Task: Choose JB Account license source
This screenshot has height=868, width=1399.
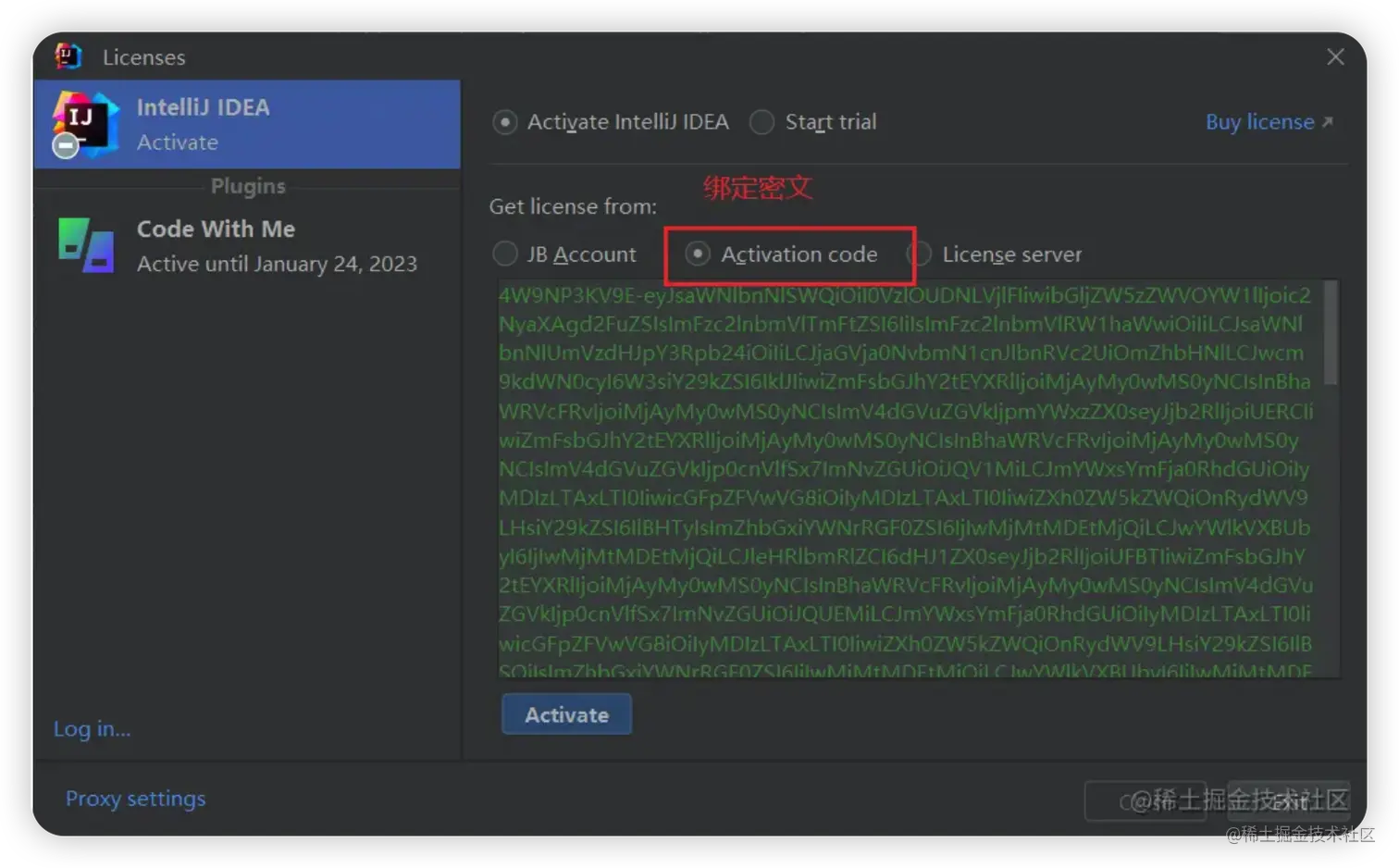Action: tap(505, 254)
